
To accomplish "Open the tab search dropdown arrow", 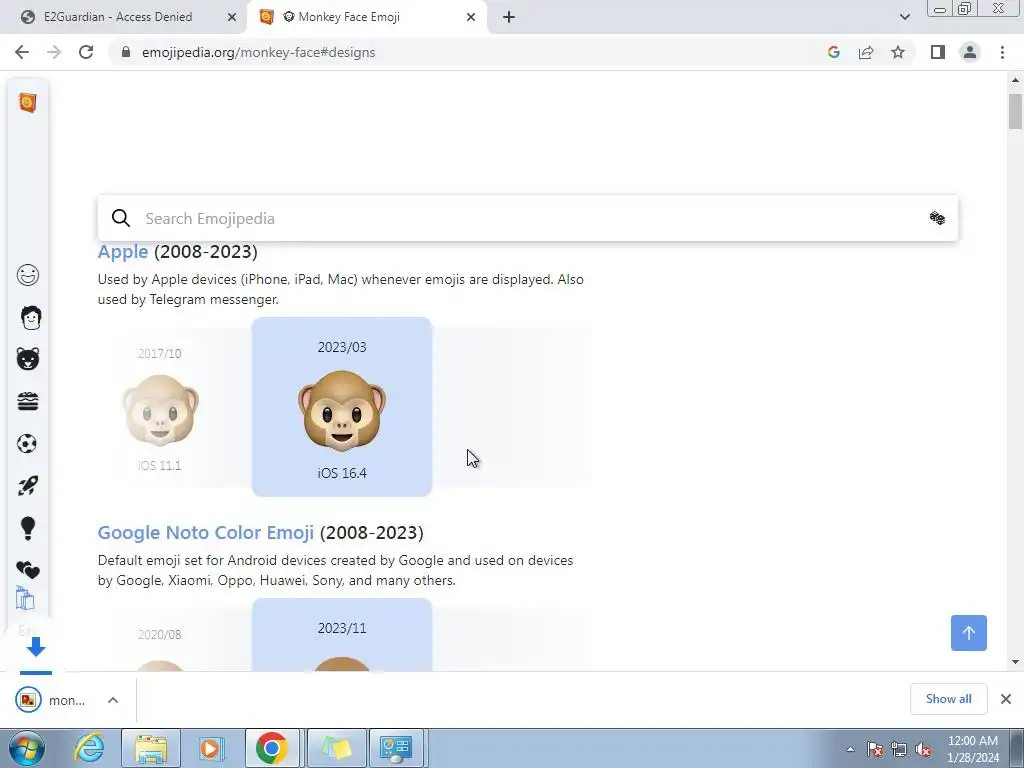I will (x=904, y=17).
